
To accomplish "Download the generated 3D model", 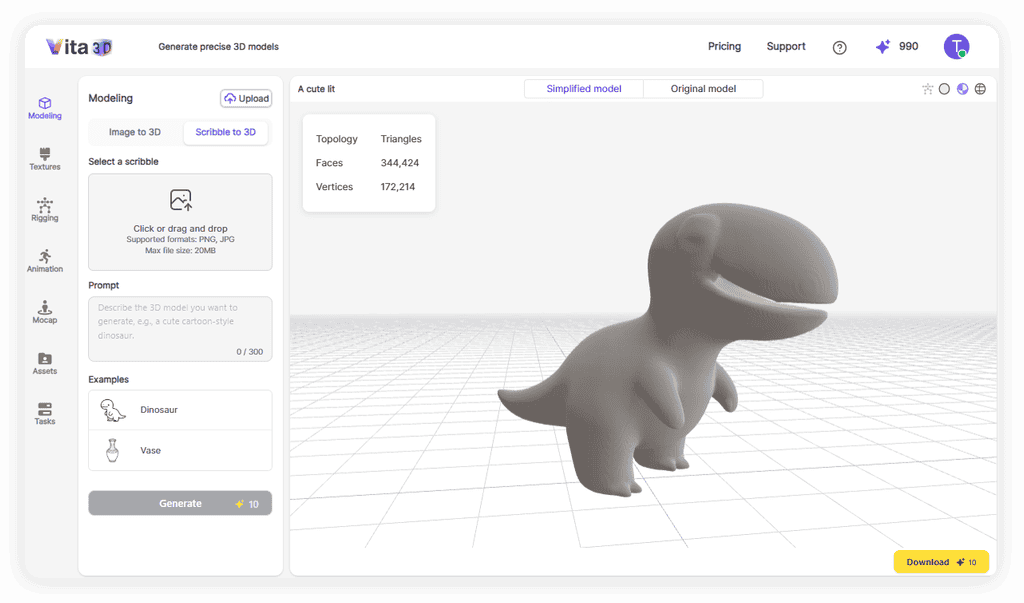I will 940,561.
